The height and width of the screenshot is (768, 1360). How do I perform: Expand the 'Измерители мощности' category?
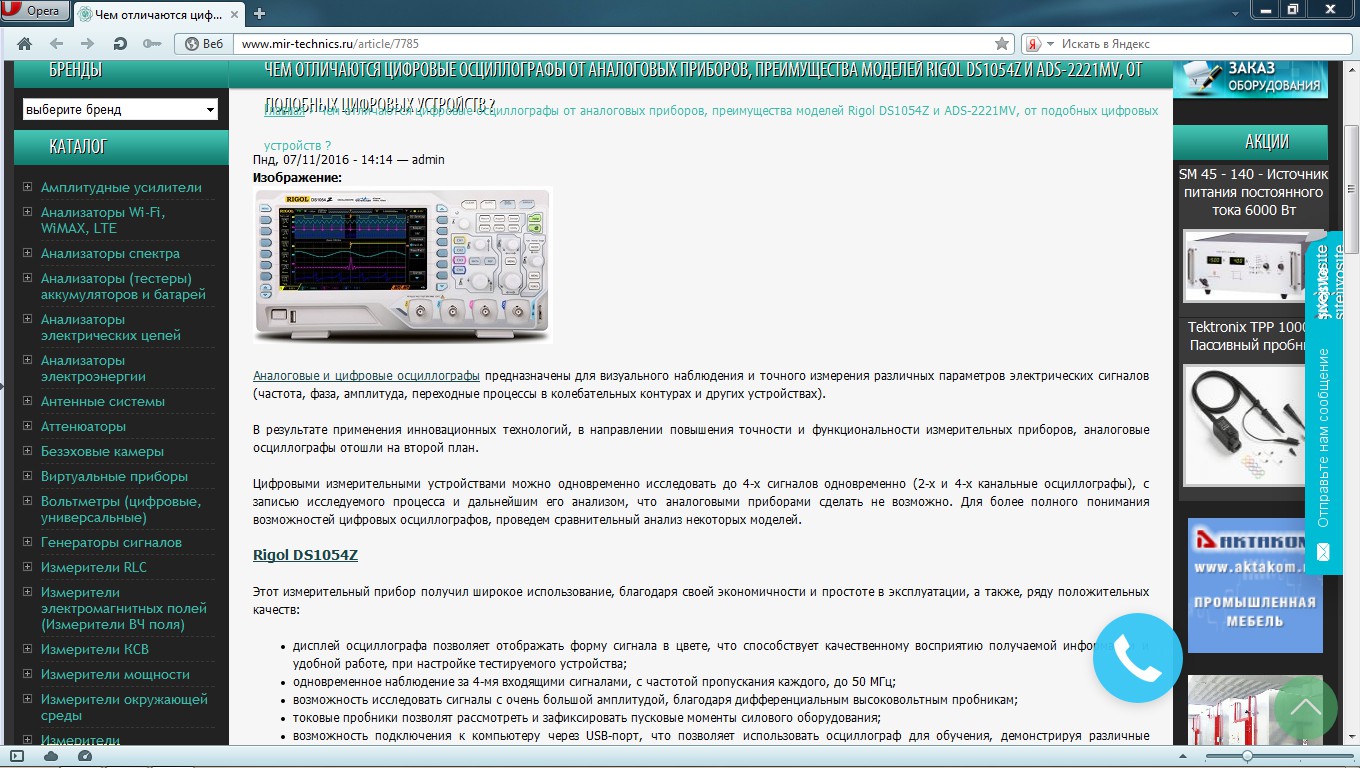pyautogui.click(x=28, y=673)
